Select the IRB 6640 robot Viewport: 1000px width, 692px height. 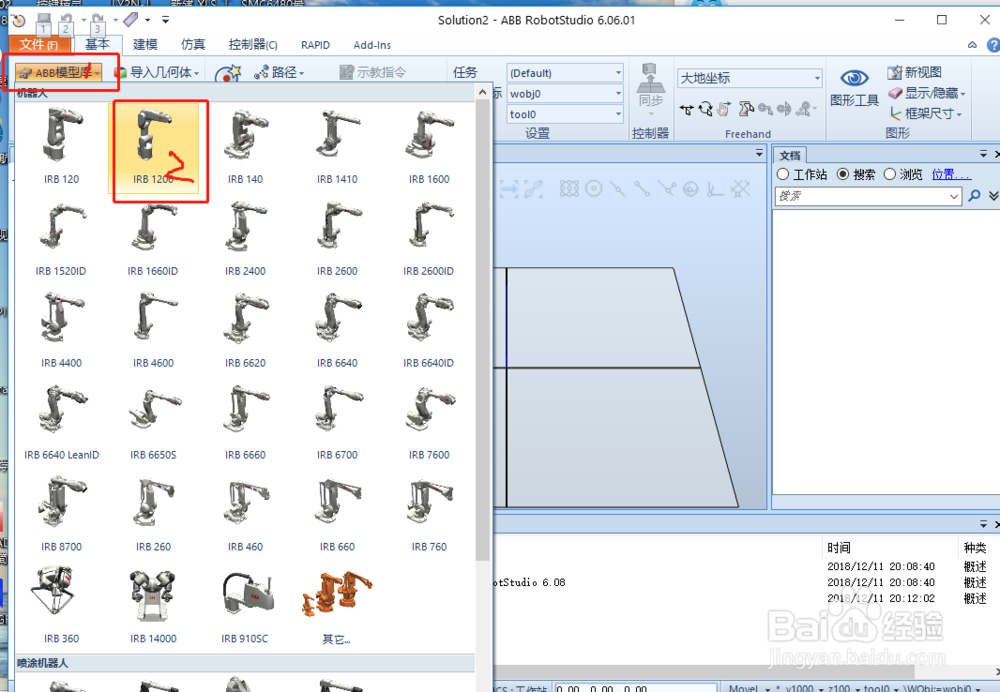pos(337,330)
